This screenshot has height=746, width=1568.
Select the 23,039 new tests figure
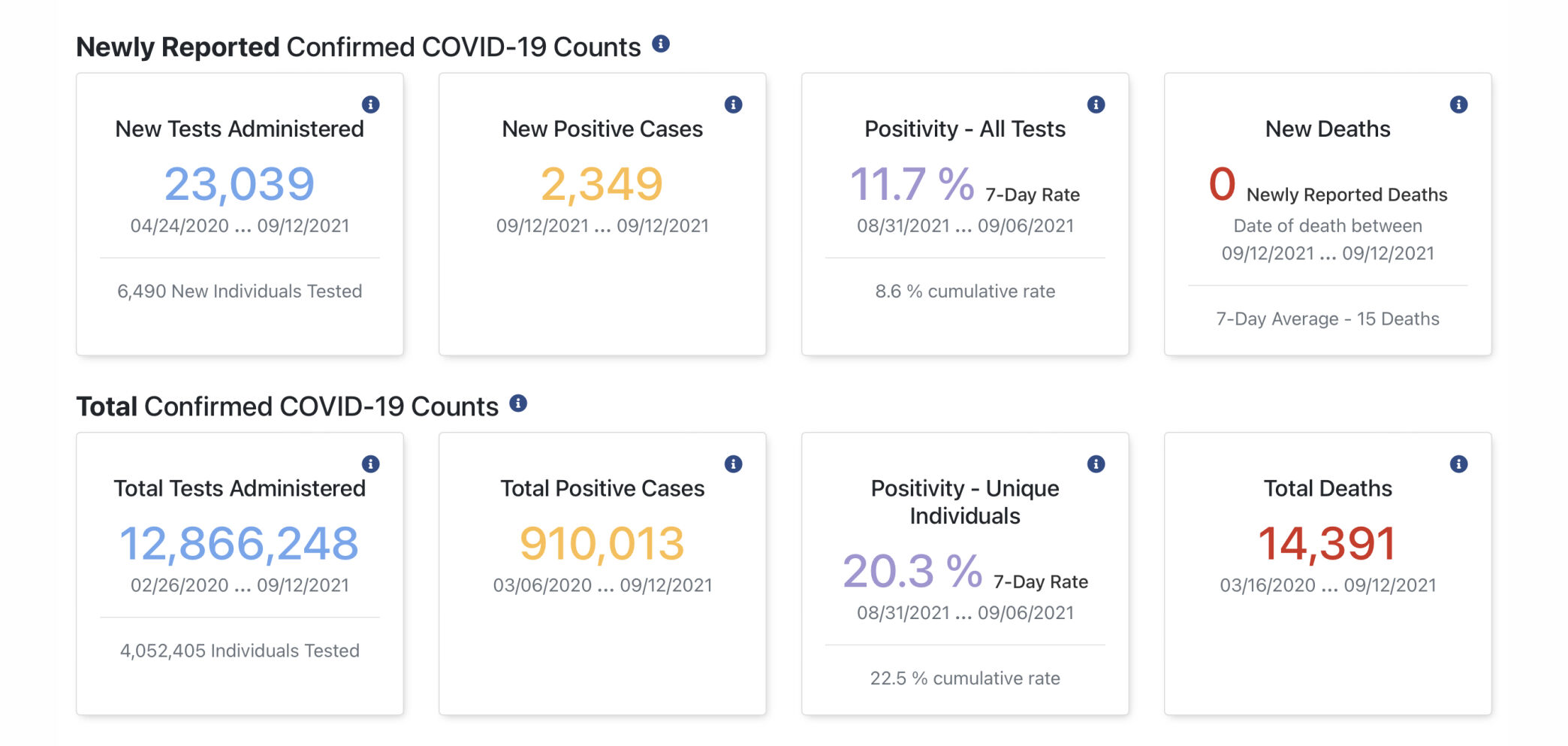240,183
